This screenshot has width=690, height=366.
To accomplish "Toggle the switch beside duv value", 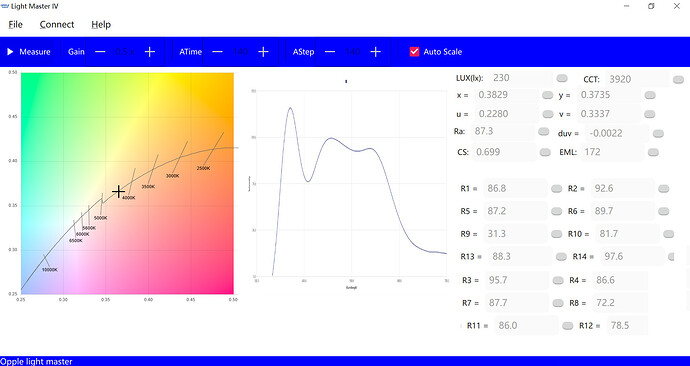I will point(658,134).
